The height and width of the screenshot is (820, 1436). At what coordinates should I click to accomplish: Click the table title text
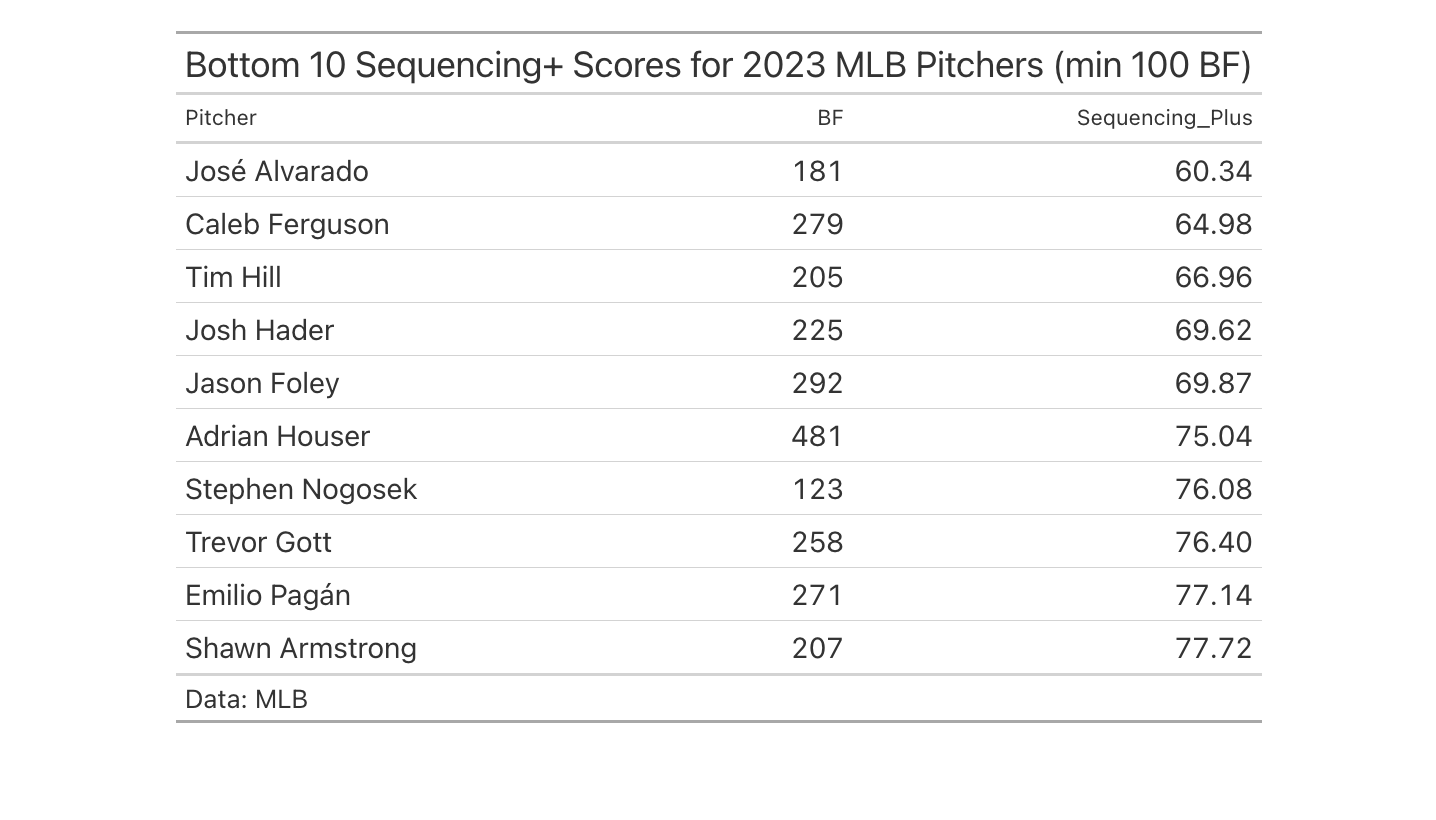(718, 65)
